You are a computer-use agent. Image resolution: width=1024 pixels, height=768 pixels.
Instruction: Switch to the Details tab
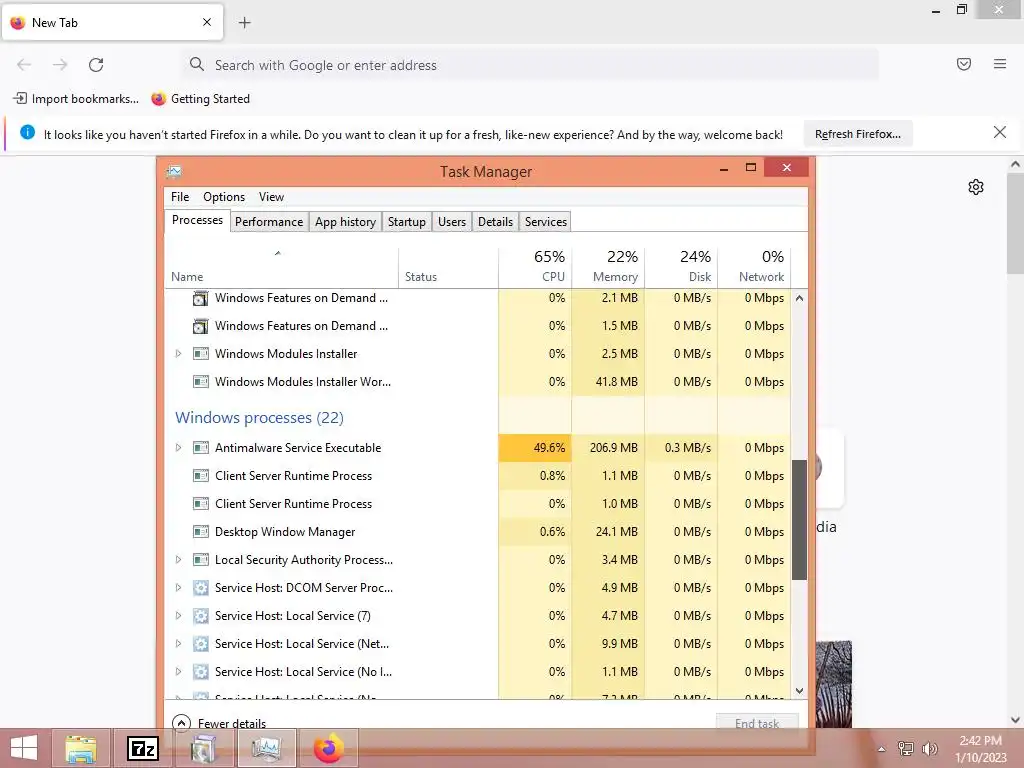tap(495, 221)
